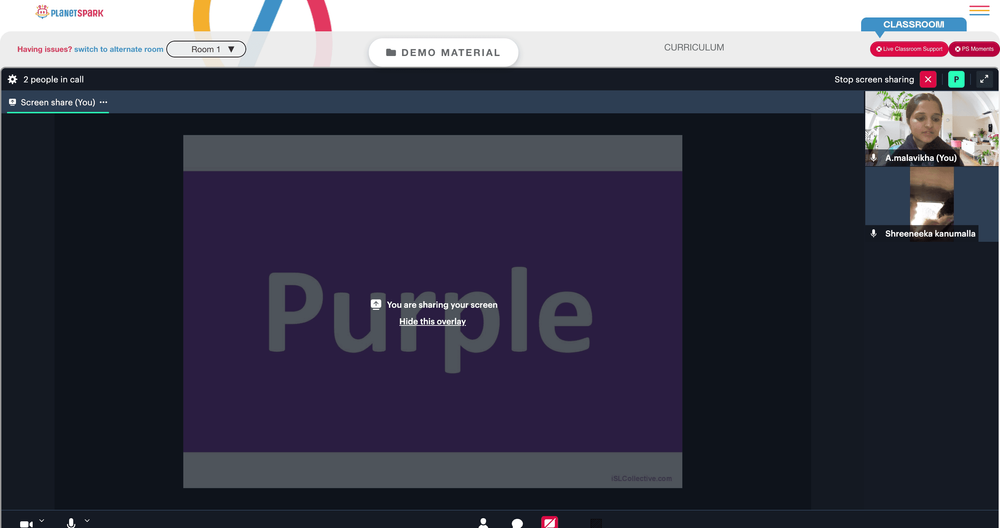Click 'Hide this overlay' link
The image size is (1000, 528).
point(432,321)
